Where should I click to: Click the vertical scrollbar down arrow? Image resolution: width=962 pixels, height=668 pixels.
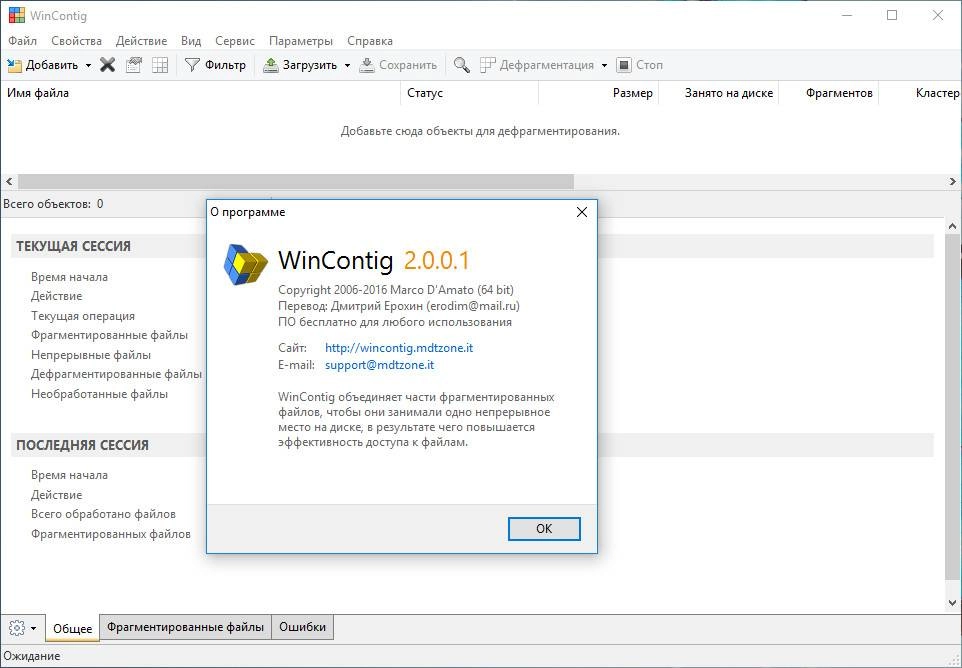pyautogui.click(x=952, y=604)
